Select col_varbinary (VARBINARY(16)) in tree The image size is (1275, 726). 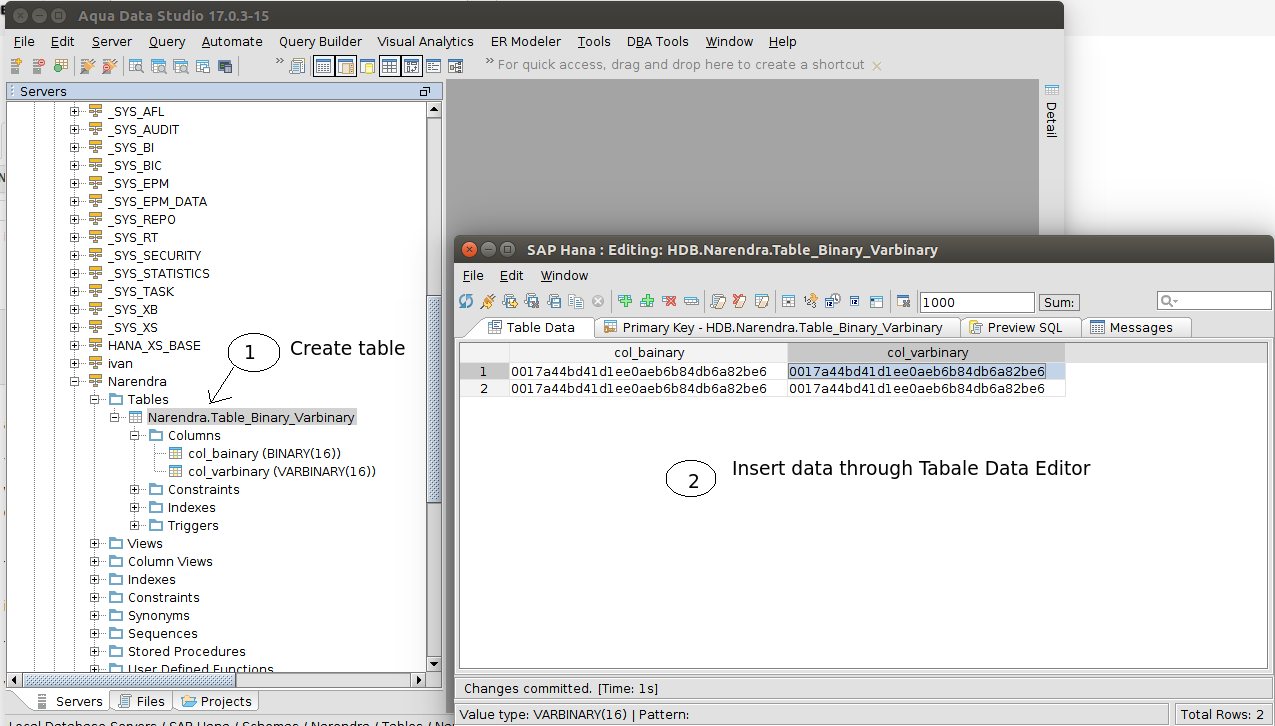(282, 472)
